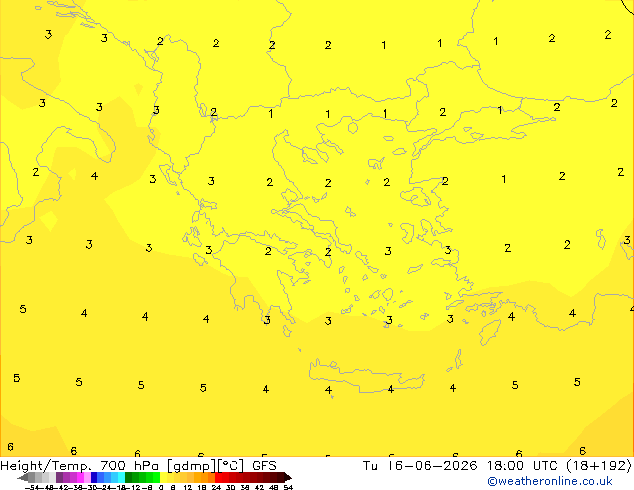This screenshot has height=490, width=634.
Task: Select the dark maroon legend swatch near 48
Action: pyautogui.click(x=273, y=477)
